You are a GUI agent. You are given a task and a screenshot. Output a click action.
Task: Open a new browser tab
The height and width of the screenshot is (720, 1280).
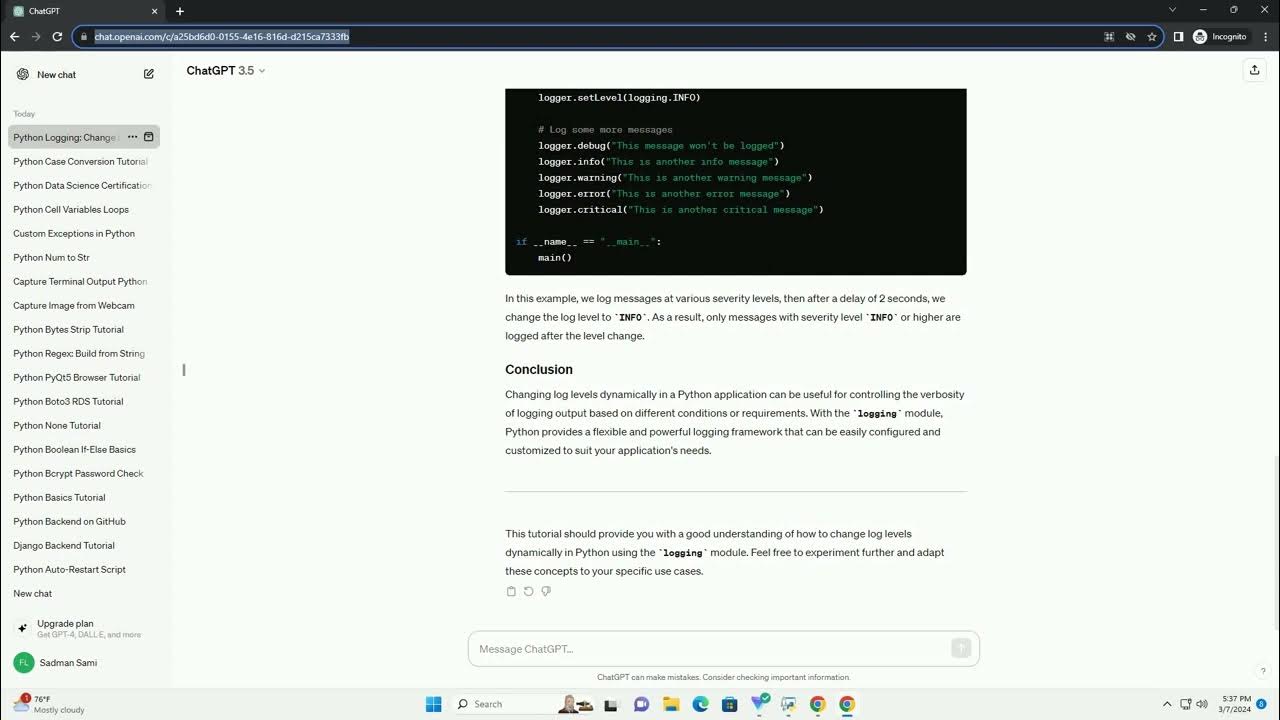[x=180, y=11]
